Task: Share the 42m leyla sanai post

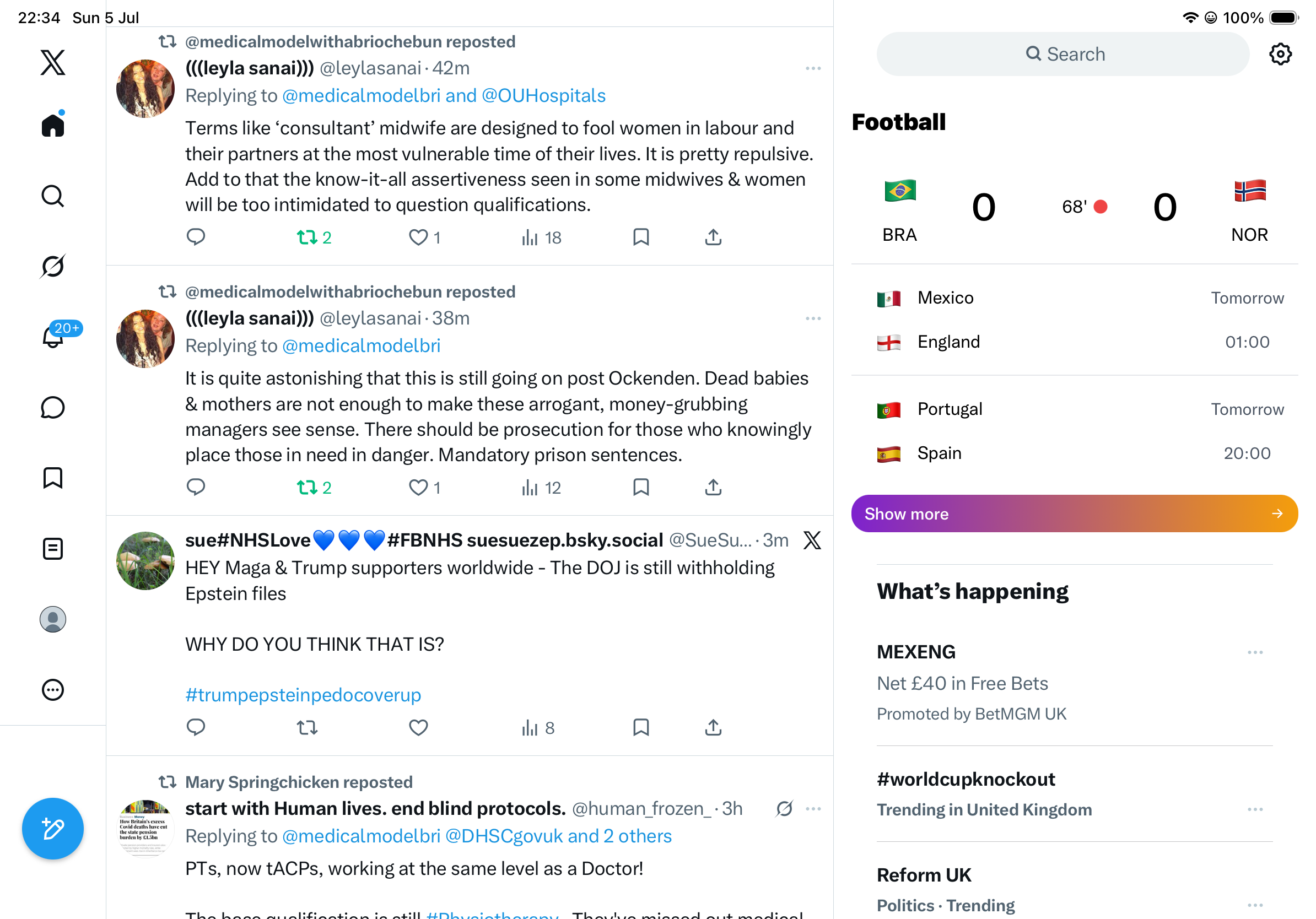Action: click(x=713, y=237)
